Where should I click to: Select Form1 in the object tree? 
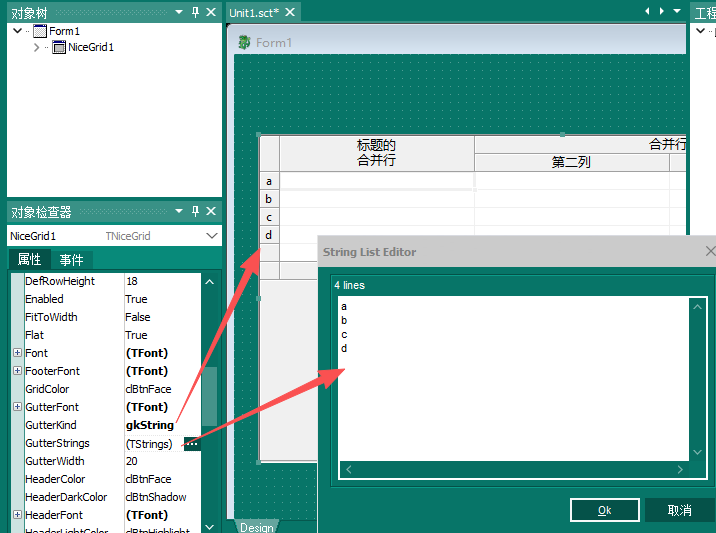coord(64,31)
